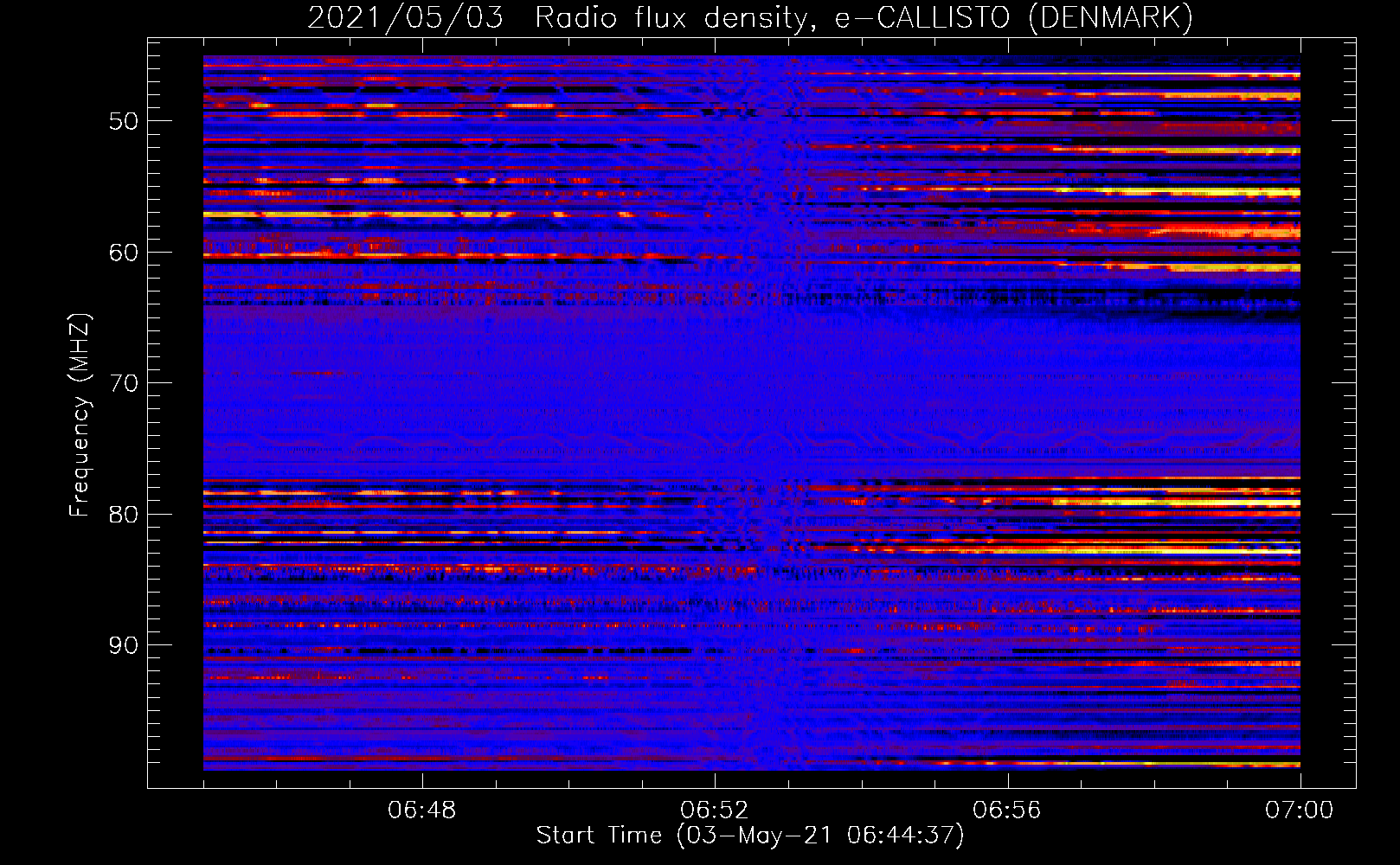This screenshot has width=1400, height=865.
Task: Click the plot title mentioning e-CALLISTO (DENMARK)
Action: point(750,17)
